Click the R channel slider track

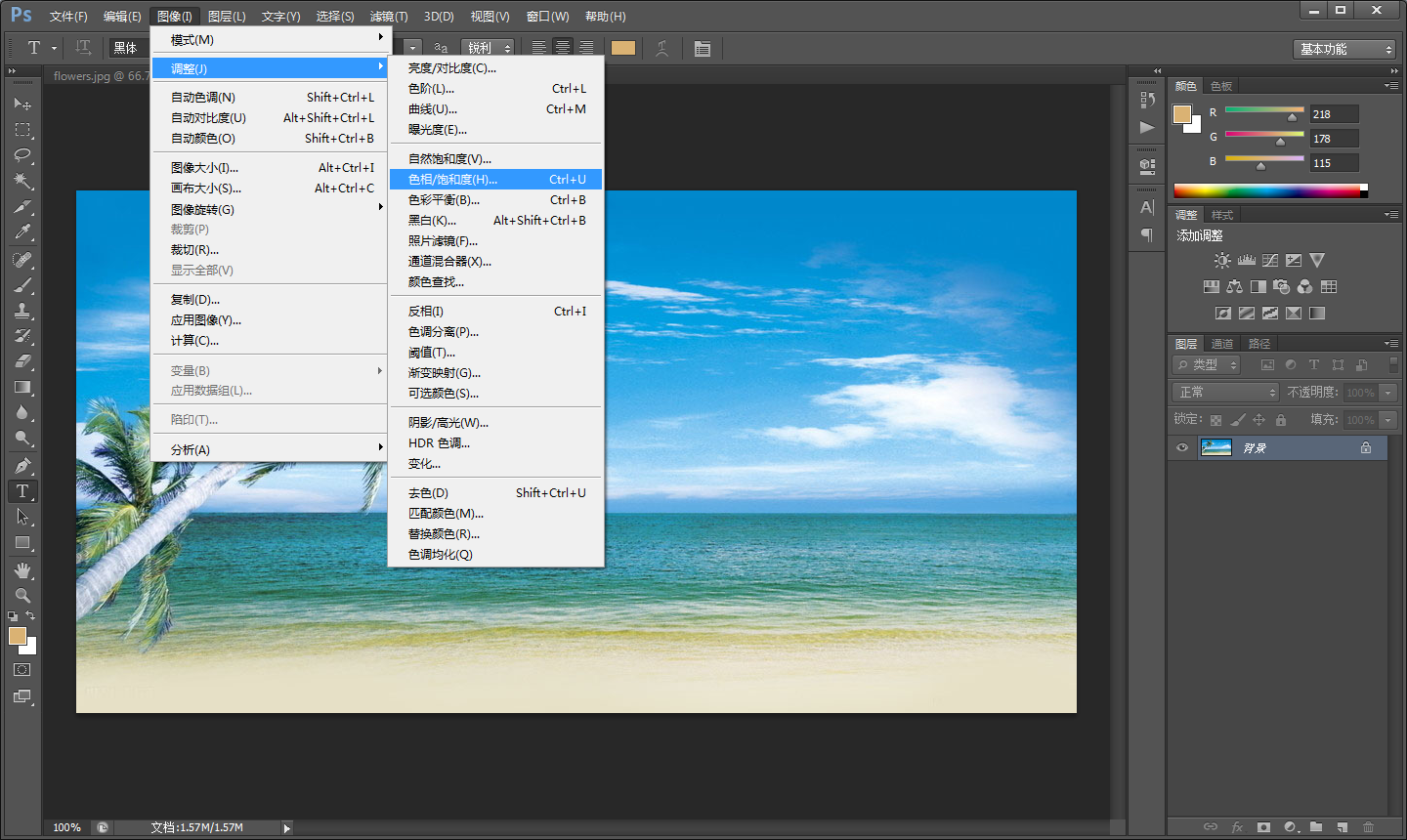click(1264, 109)
